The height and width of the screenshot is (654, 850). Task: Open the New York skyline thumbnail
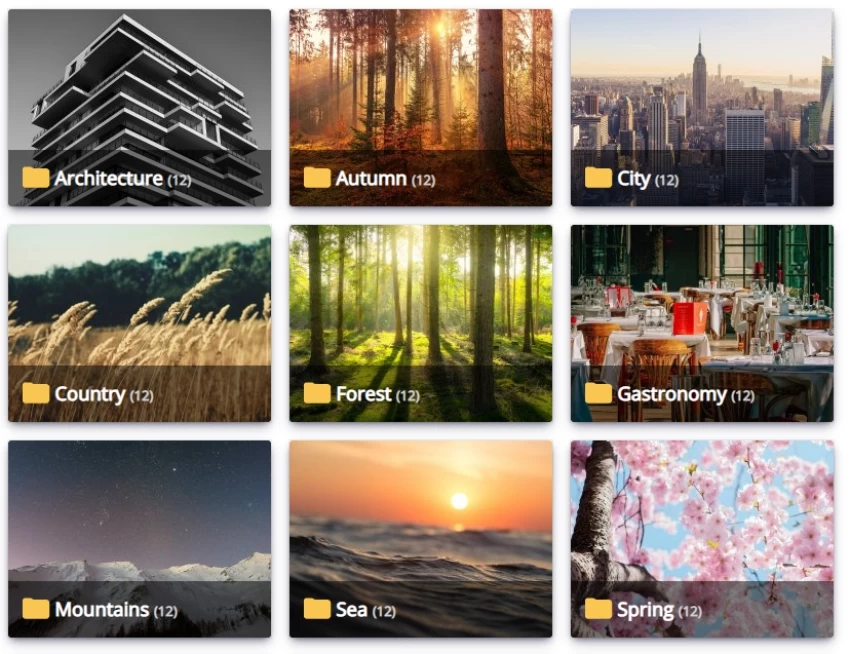click(702, 107)
